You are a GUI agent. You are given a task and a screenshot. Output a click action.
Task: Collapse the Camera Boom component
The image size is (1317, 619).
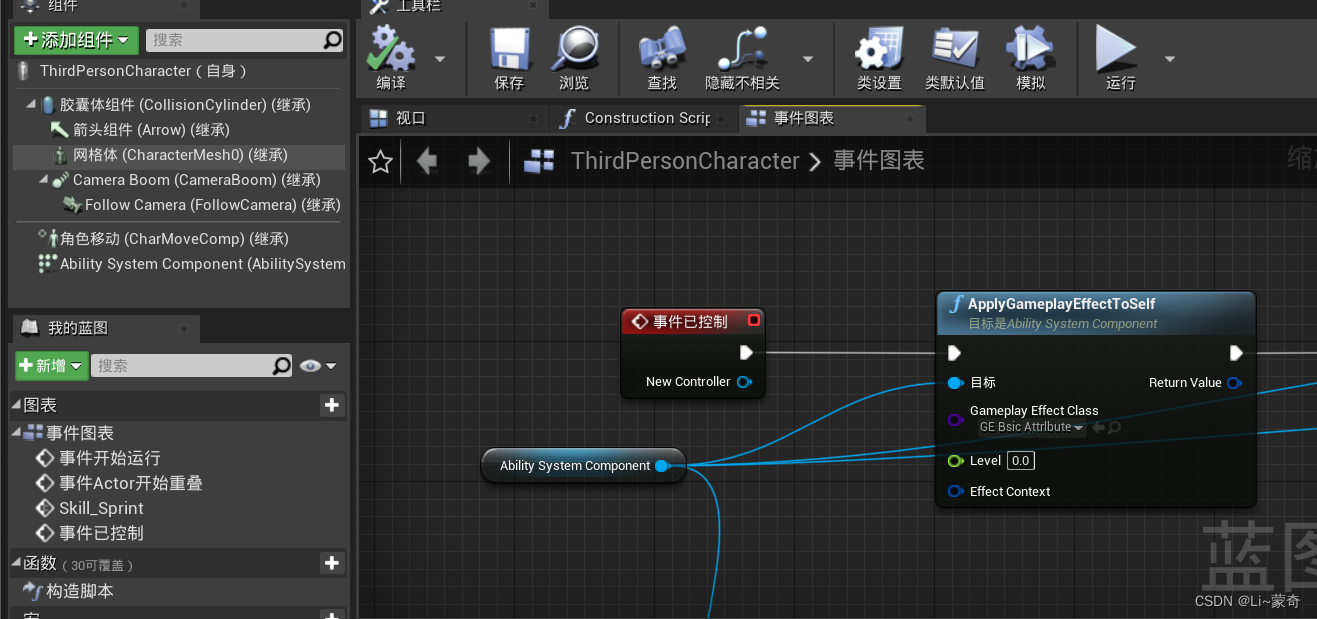(x=44, y=180)
